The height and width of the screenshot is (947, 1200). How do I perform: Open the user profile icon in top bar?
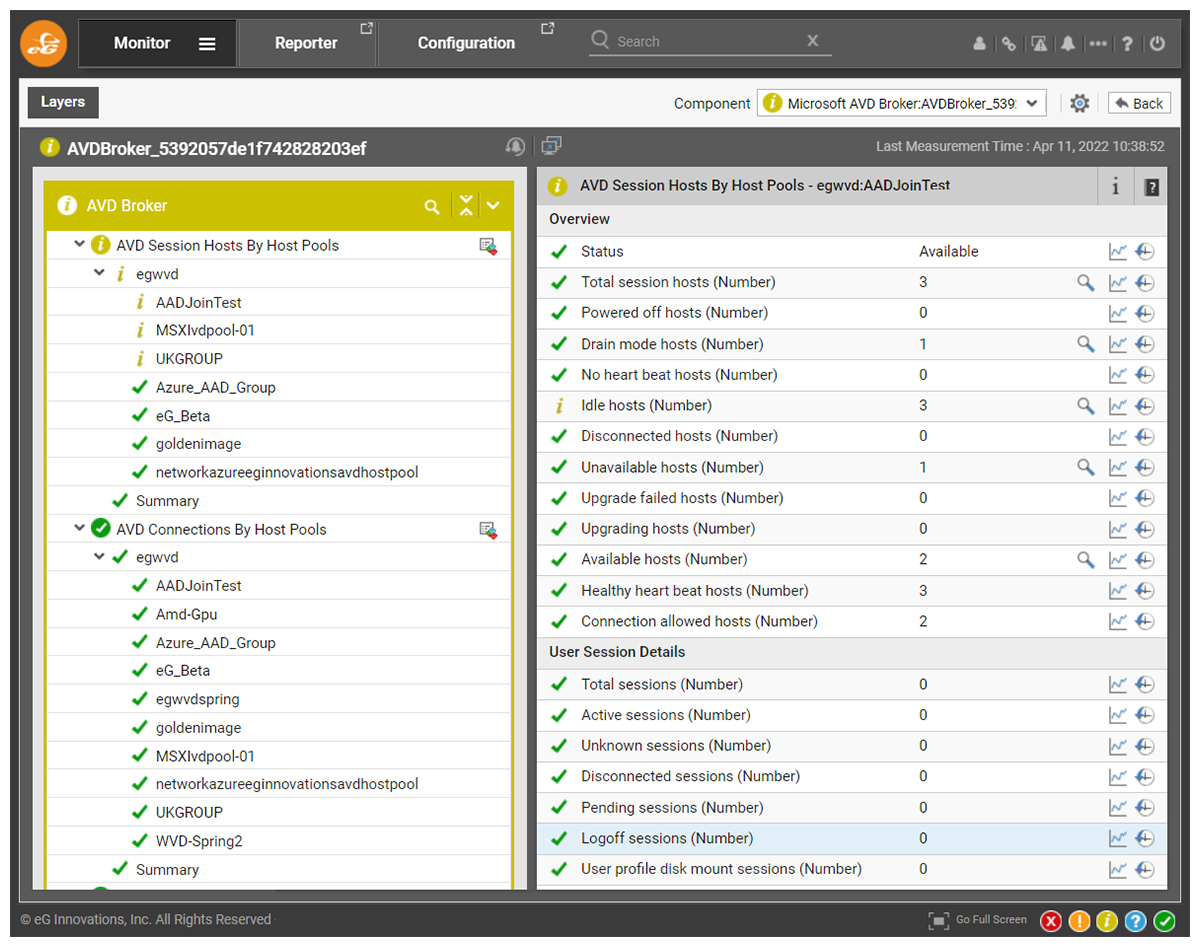[x=979, y=44]
